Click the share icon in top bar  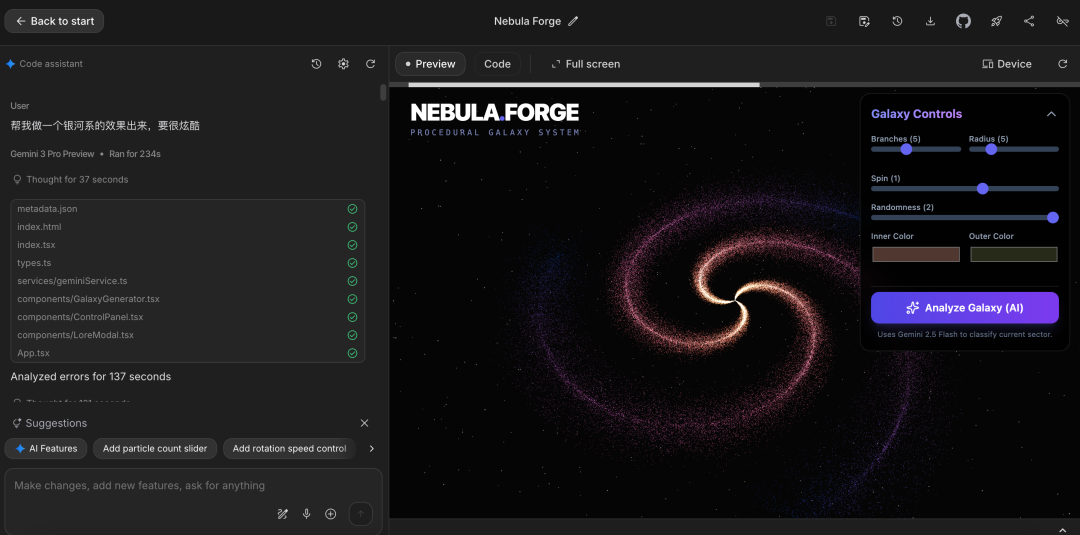pos(1029,21)
